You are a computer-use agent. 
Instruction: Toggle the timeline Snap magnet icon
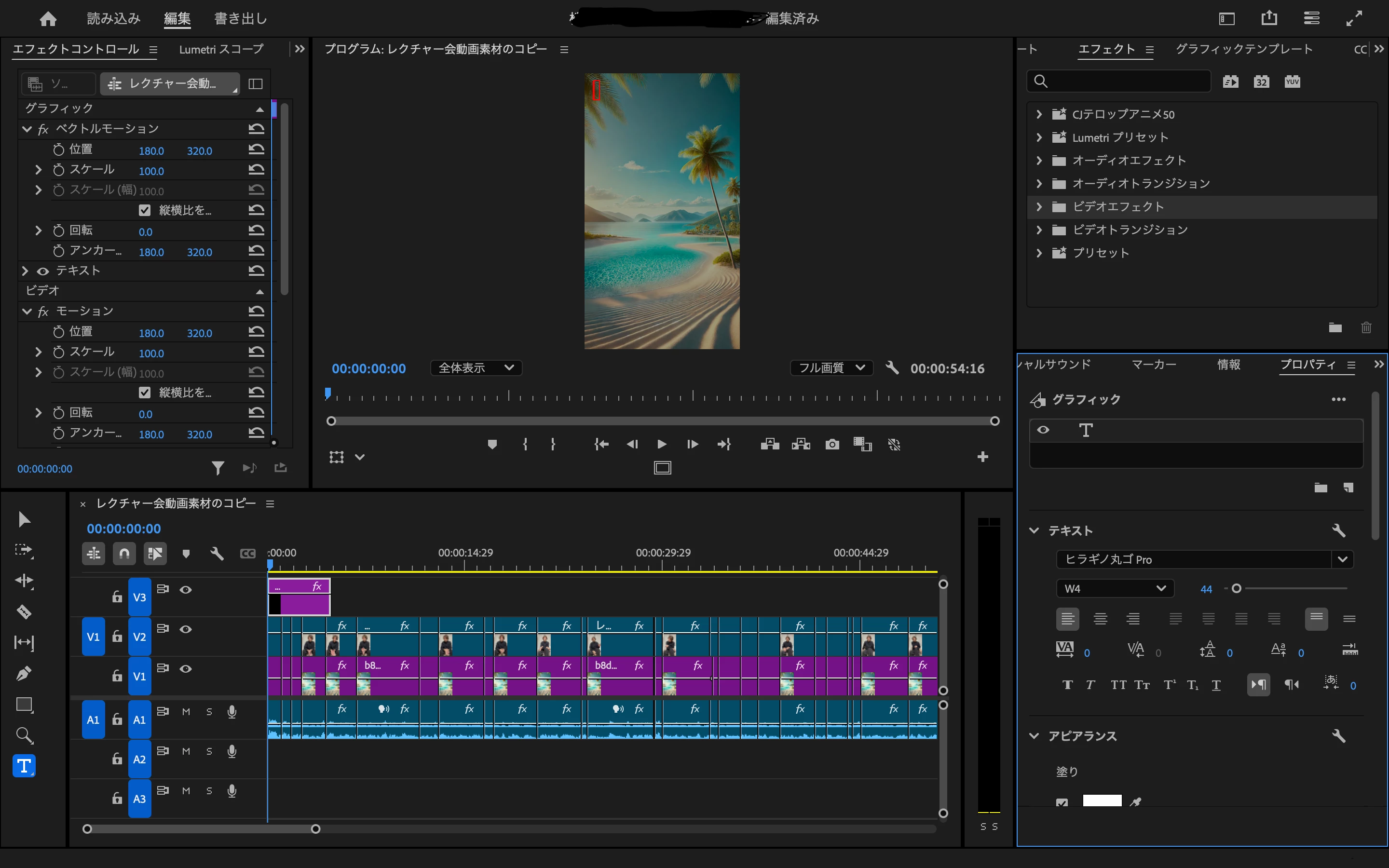(124, 554)
